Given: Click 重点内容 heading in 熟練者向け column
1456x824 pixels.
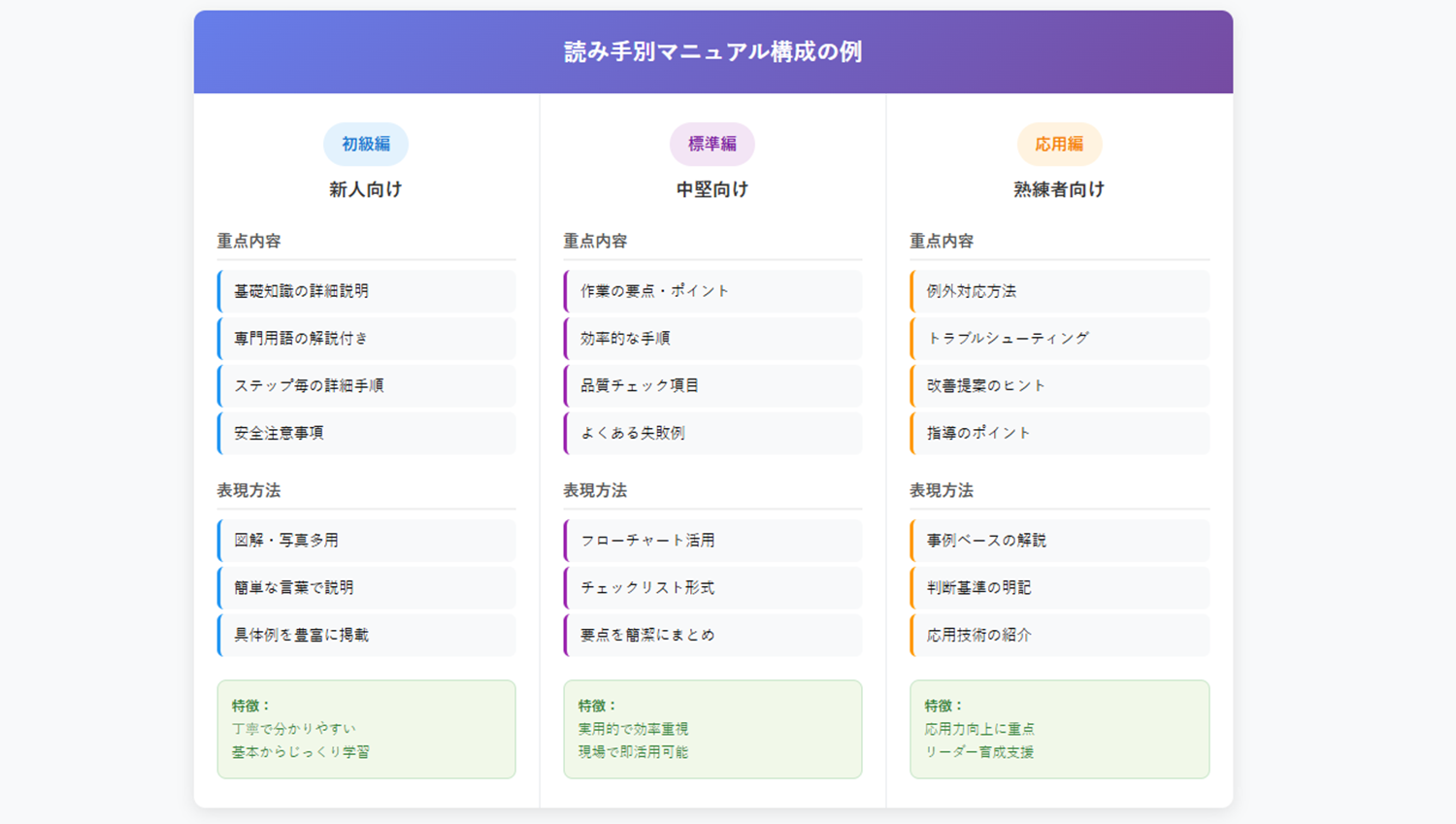Looking at the screenshot, I should point(942,241).
